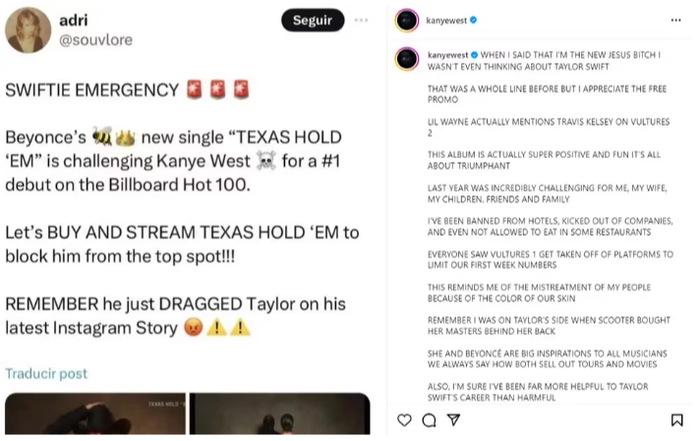
Task: Click Traducir post link
Action: pyautogui.click(x=46, y=374)
